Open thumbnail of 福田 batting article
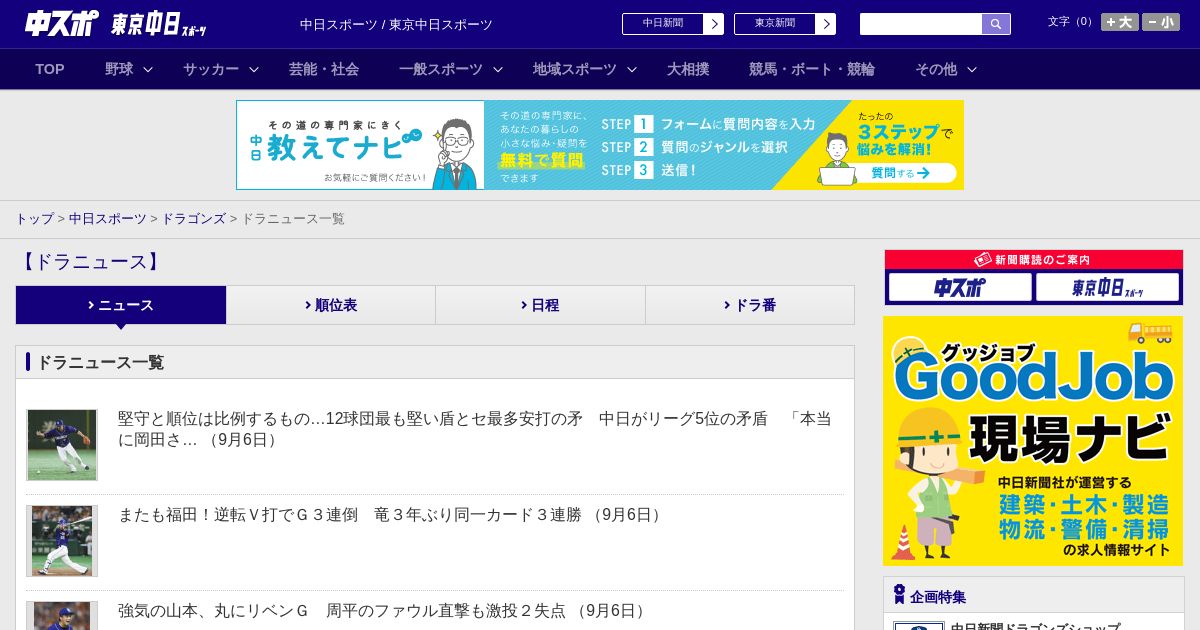This screenshot has height=630, width=1200. (62, 541)
